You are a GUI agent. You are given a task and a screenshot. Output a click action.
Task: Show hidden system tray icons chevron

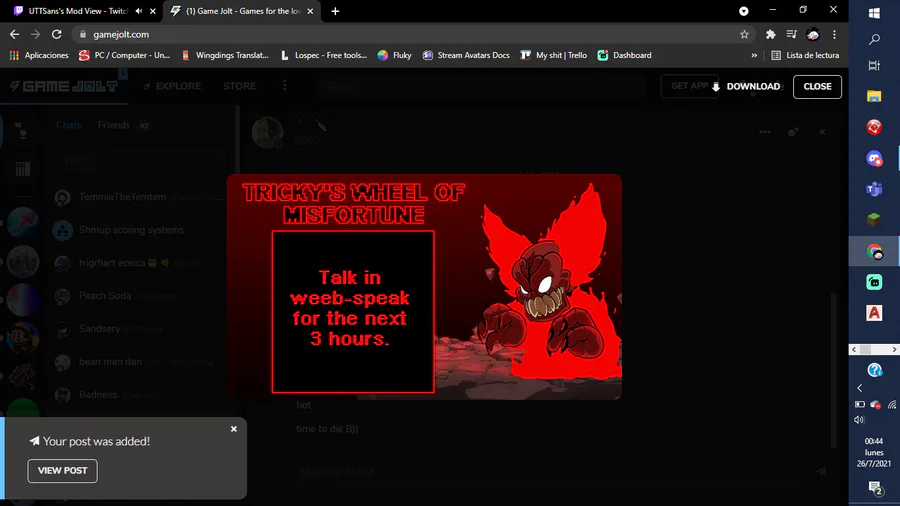tap(860, 388)
